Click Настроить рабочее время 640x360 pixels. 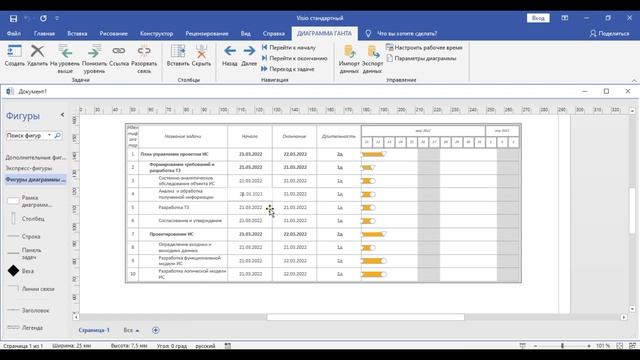[424, 47]
